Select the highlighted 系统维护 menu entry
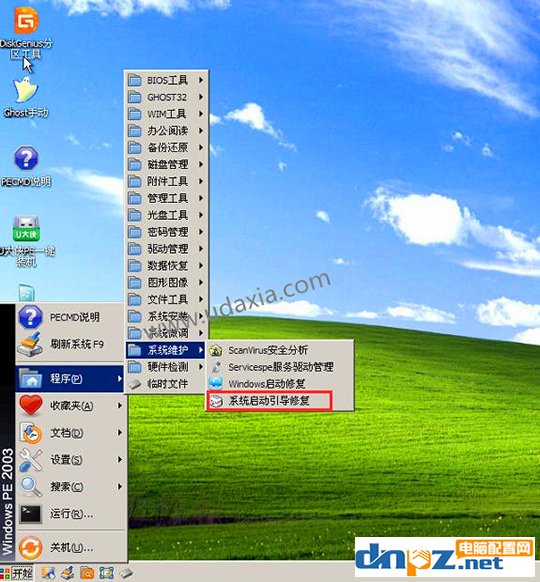The image size is (540, 582). pos(166,350)
